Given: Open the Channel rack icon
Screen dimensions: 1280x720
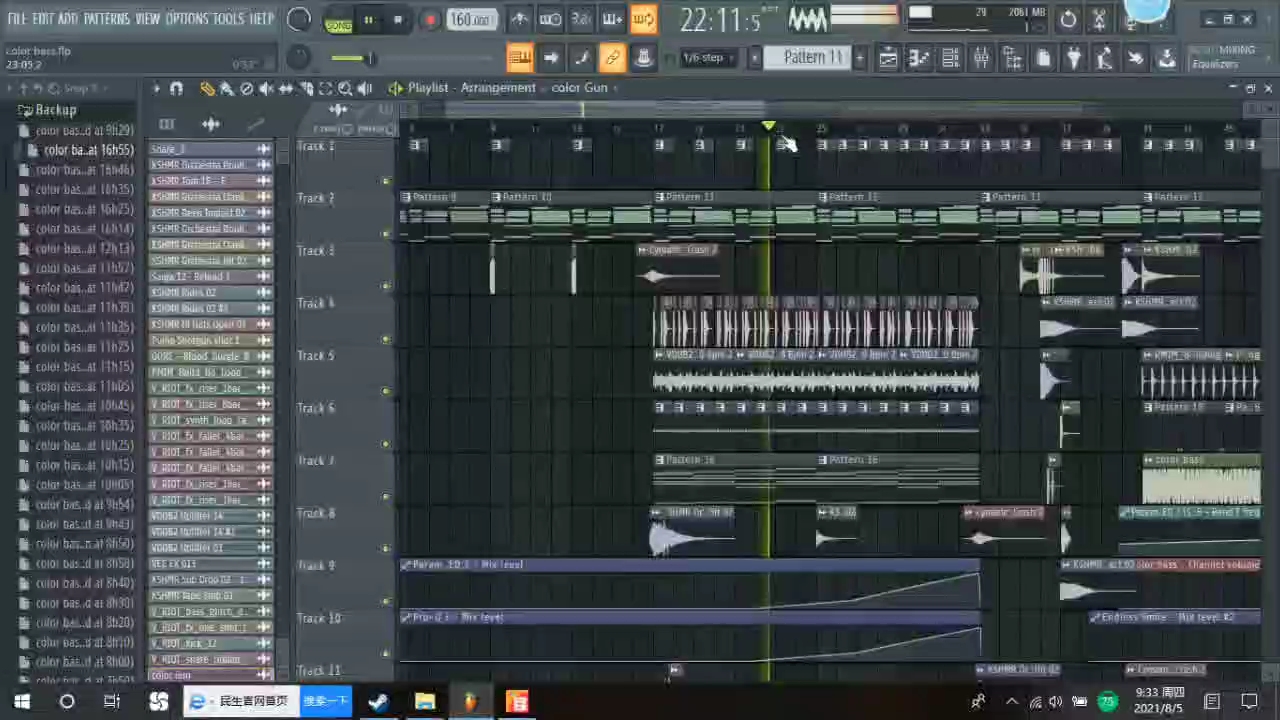Looking at the screenshot, I should pos(950,59).
